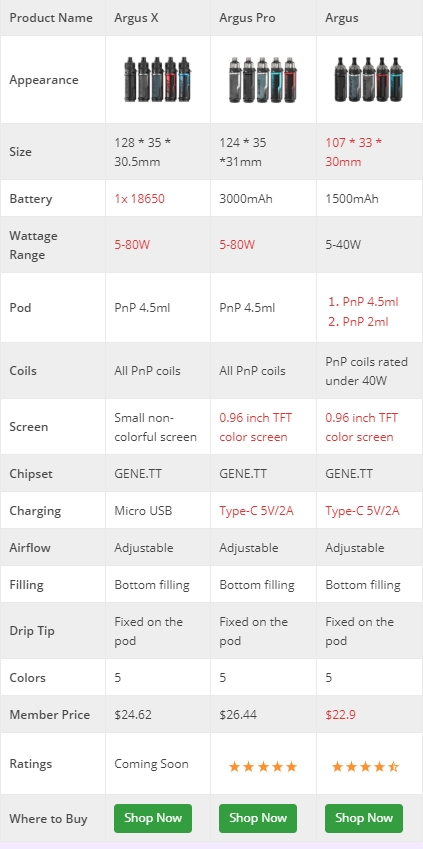The height and width of the screenshot is (849, 423).
Task: Click the Argus X $24.62 price
Action: tap(133, 715)
